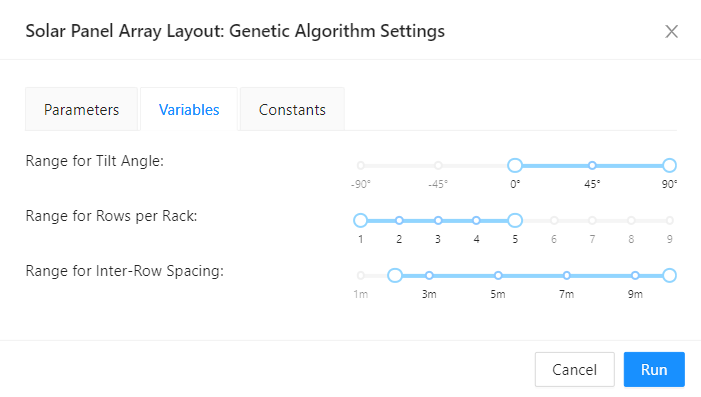Click the tilt angle handle at 0°
Viewport: 701px width, 397px height.
point(515,165)
